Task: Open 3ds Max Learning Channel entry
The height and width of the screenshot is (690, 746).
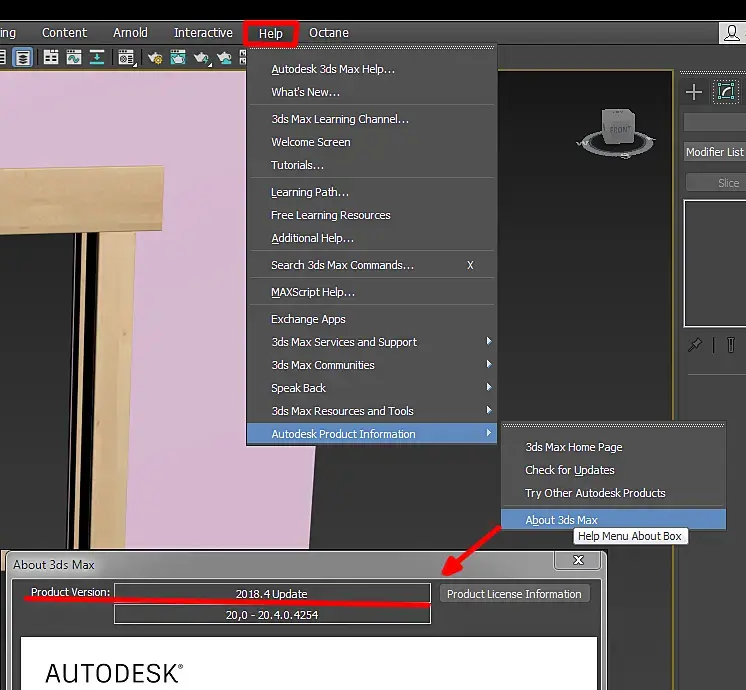Action: (x=372, y=119)
